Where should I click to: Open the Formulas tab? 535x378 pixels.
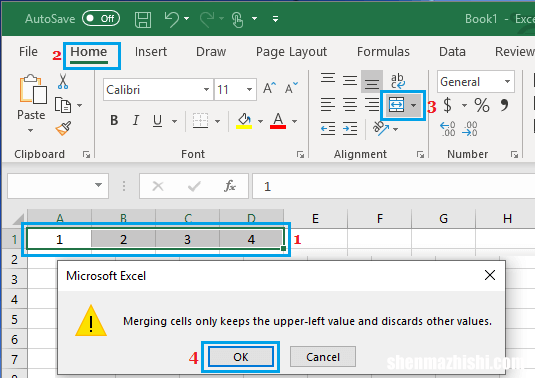[383, 52]
